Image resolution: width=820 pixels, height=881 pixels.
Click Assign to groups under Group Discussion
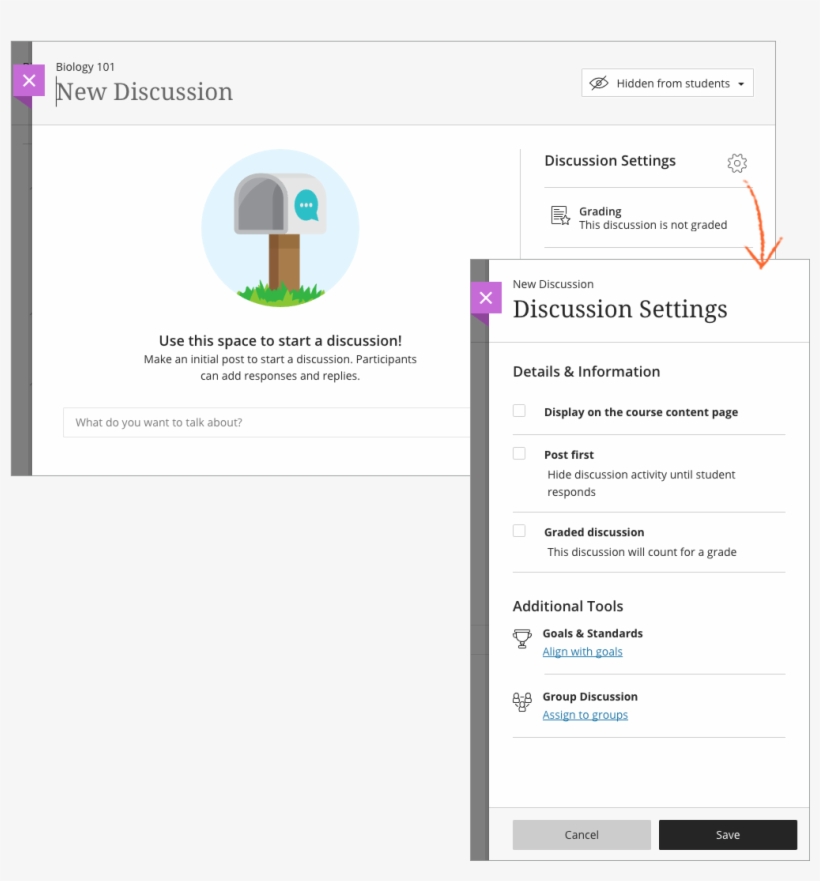click(x=585, y=715)
